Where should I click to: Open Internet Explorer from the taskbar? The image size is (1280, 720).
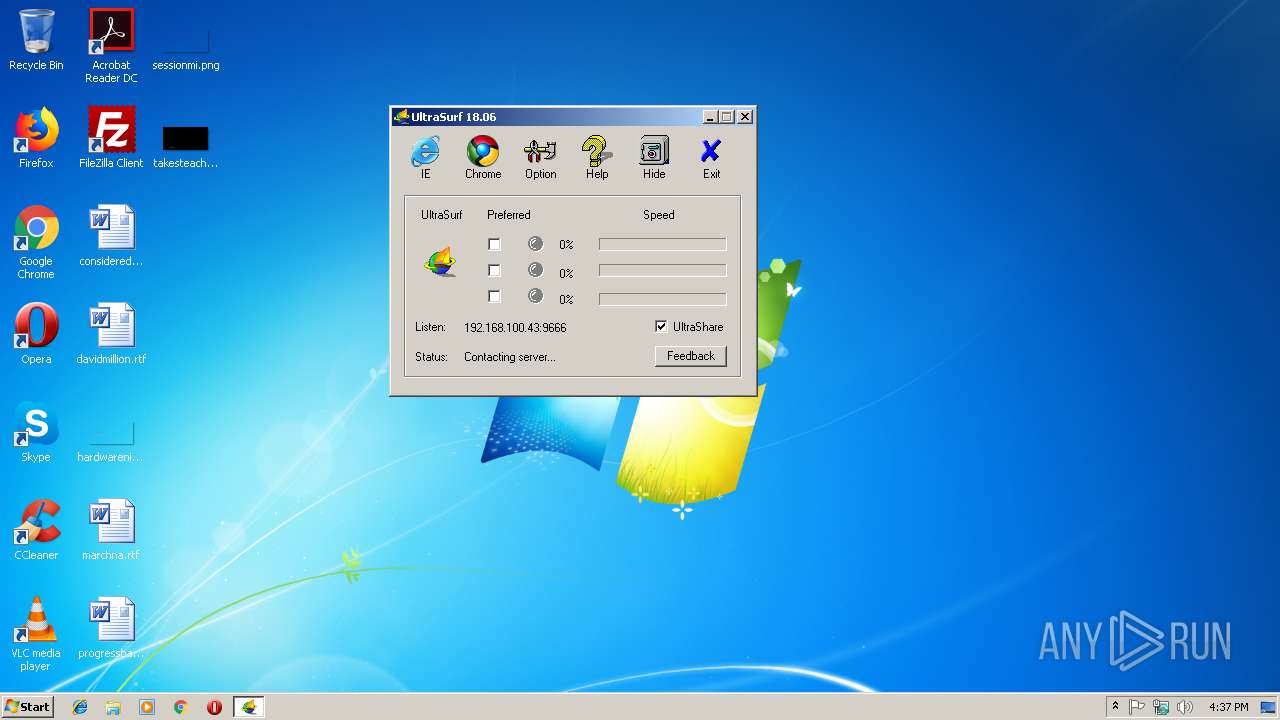click(80, 707)
